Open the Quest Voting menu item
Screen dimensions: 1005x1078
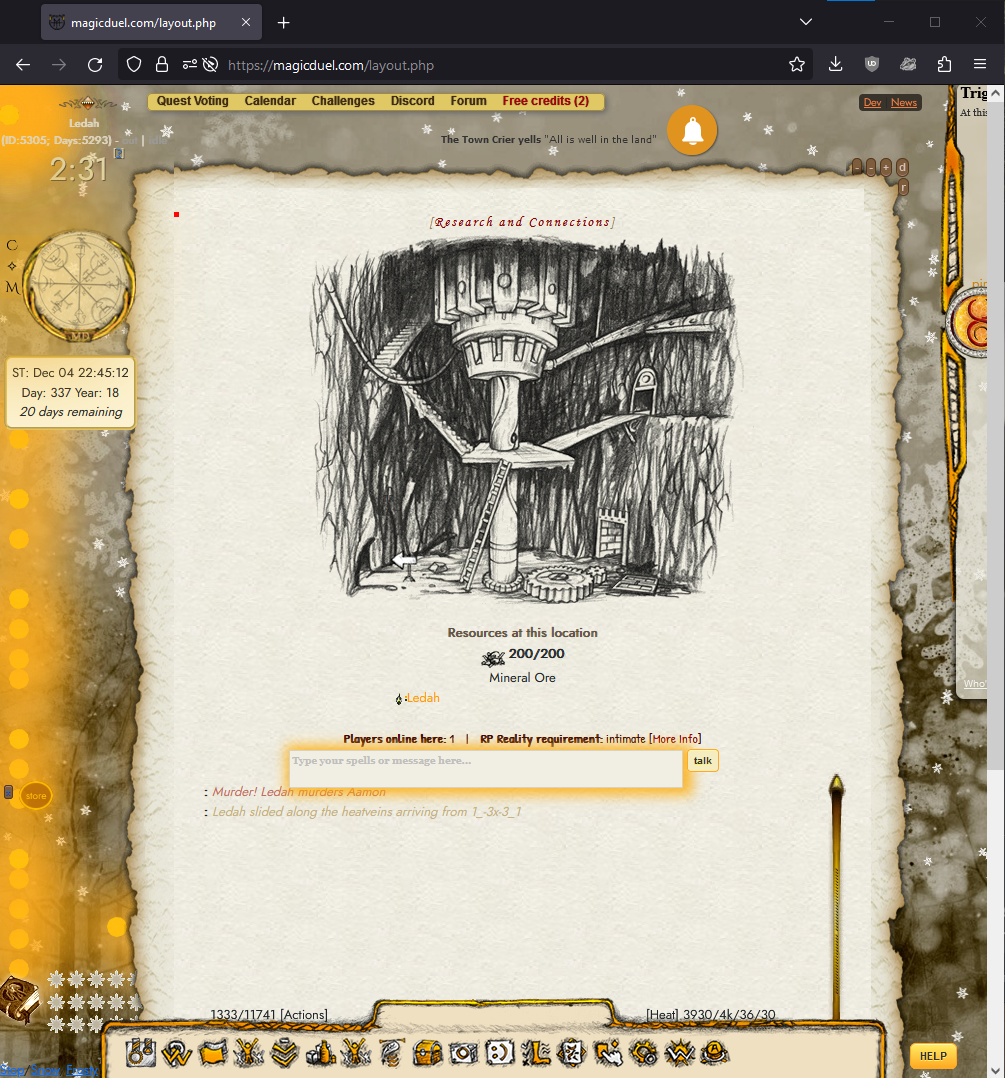192,101
